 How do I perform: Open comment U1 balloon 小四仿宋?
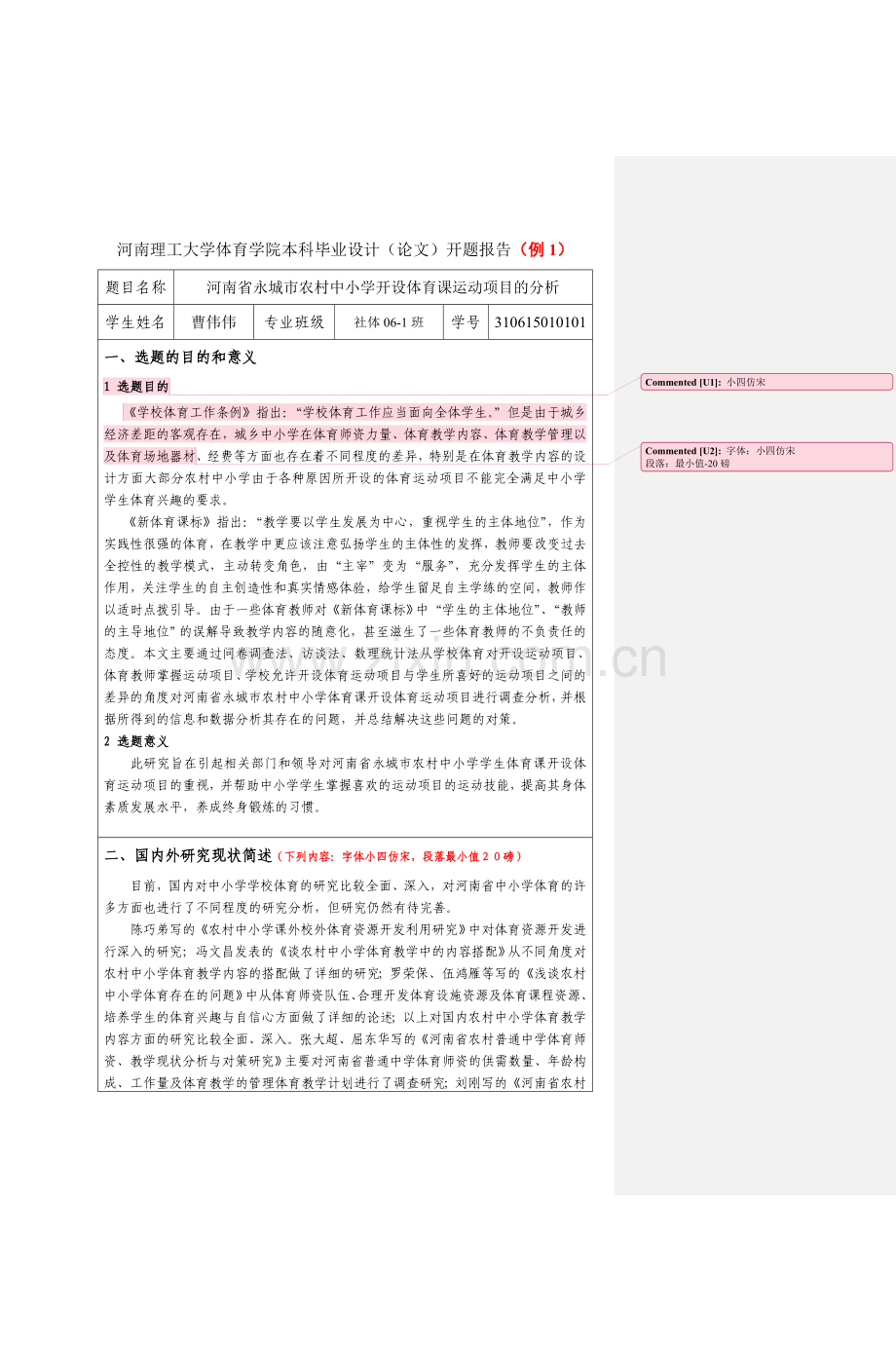(766, 382)
